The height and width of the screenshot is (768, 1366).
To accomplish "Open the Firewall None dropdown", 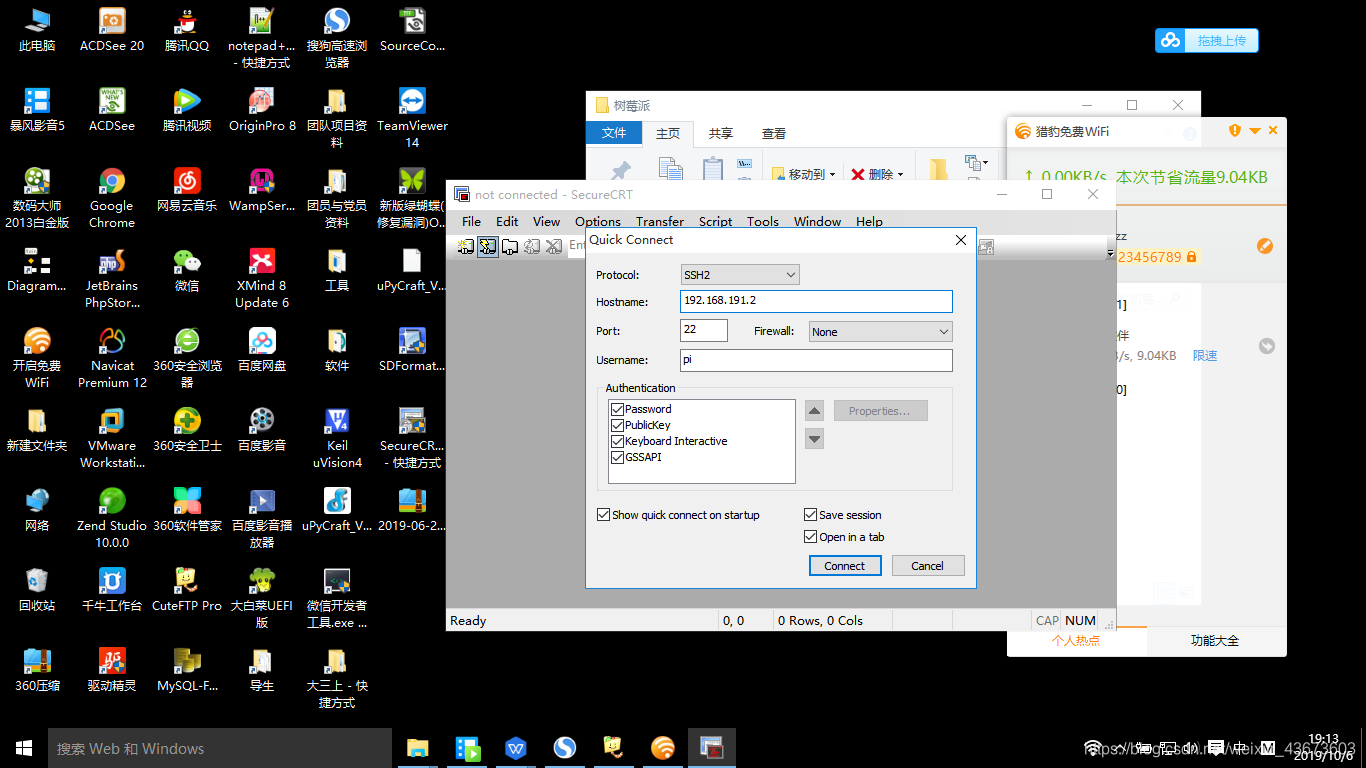I will tap(881, 332).
